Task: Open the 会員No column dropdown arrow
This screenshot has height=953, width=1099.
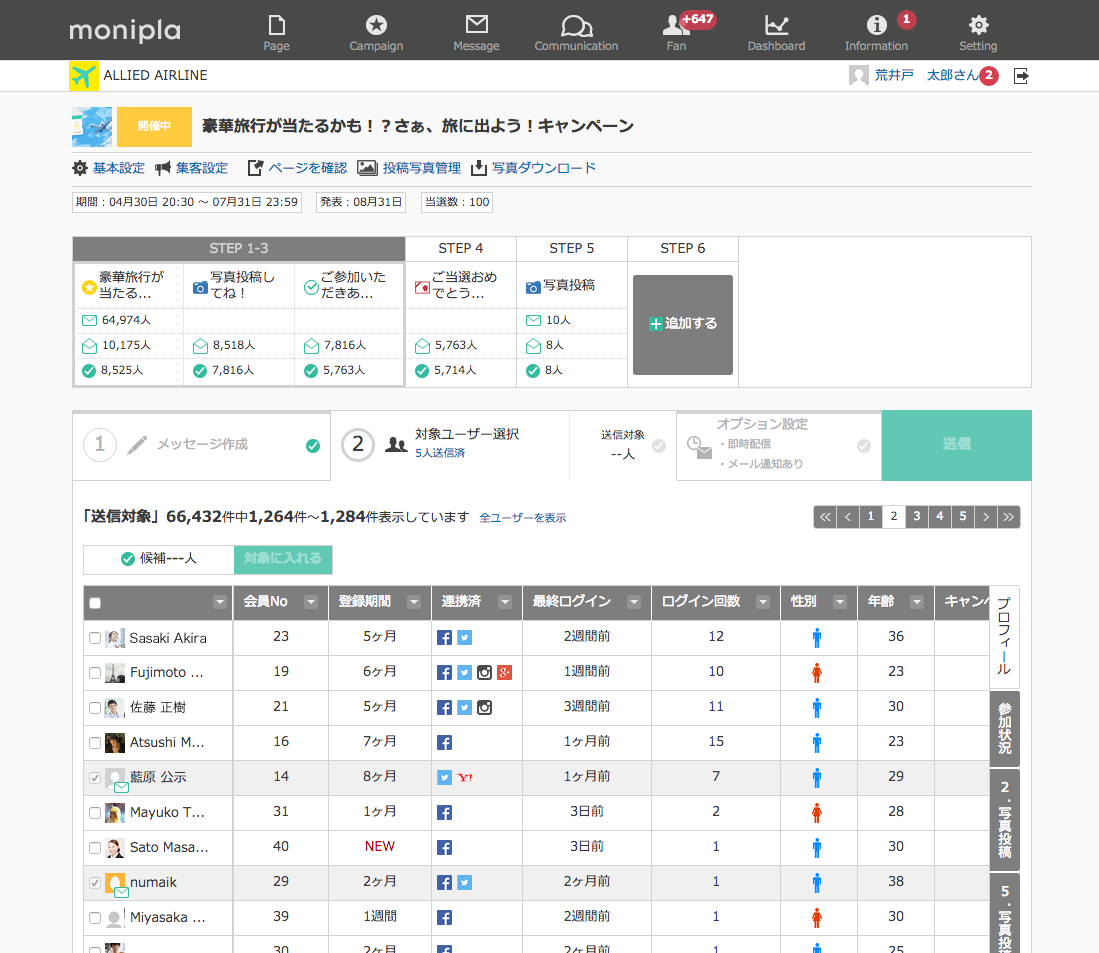Action: click(310, 602)
